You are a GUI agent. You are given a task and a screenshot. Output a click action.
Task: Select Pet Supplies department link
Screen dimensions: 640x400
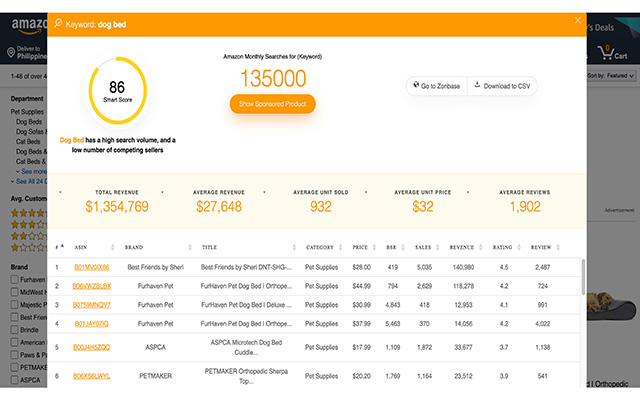[27, 112]
